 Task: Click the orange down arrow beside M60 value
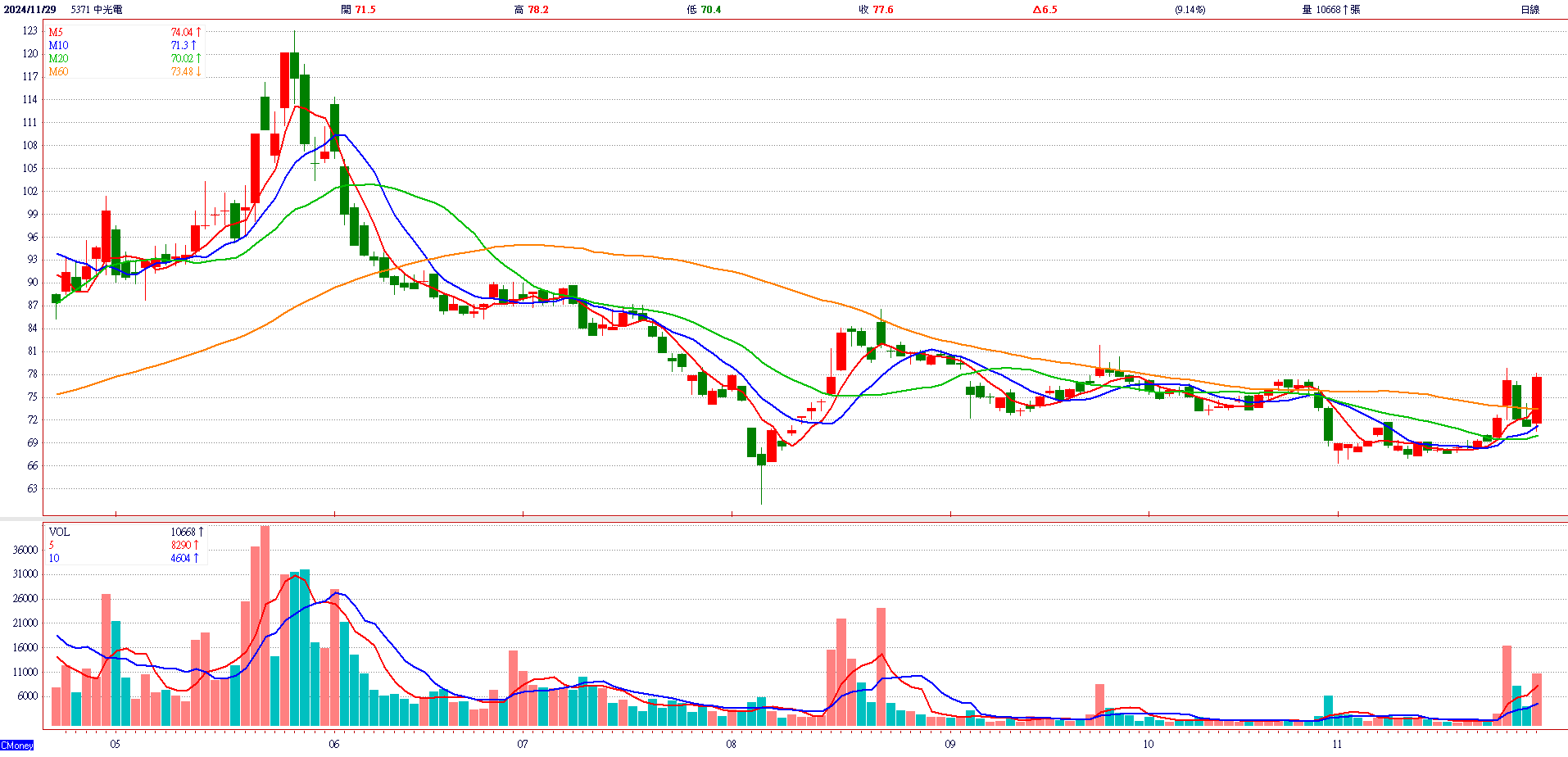pyautogui.click(x=198, y=72)
